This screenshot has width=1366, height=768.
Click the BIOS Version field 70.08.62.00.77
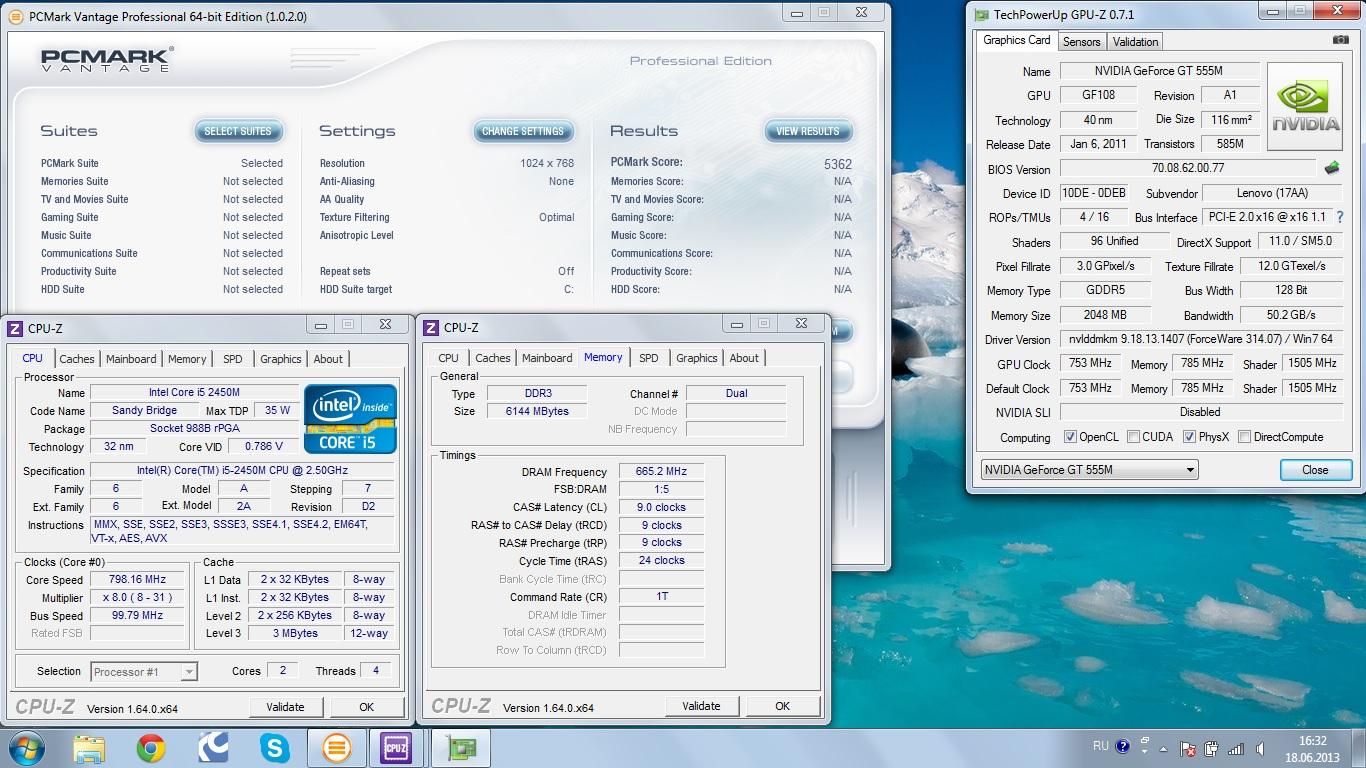pos(1188,169)
